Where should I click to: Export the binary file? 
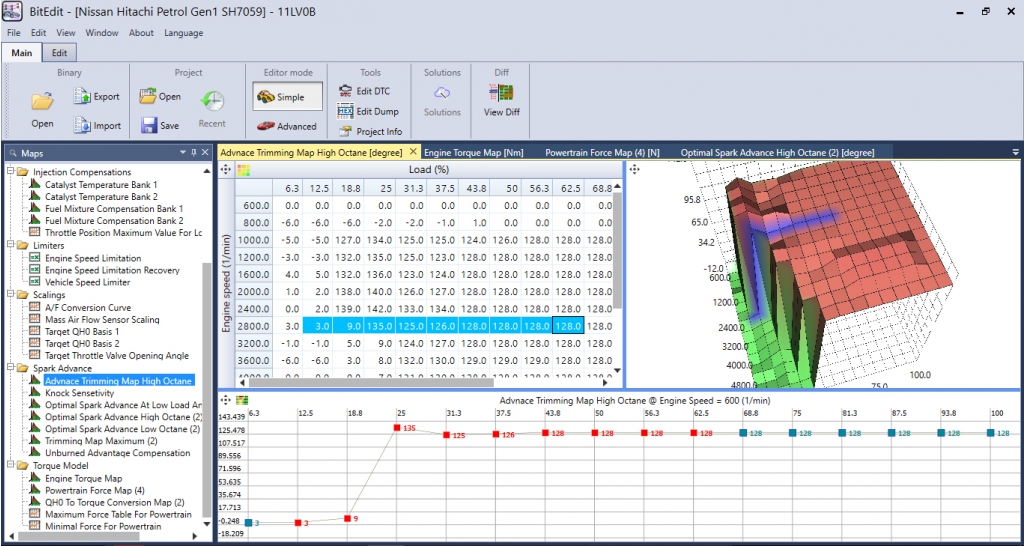pos(97,97)
